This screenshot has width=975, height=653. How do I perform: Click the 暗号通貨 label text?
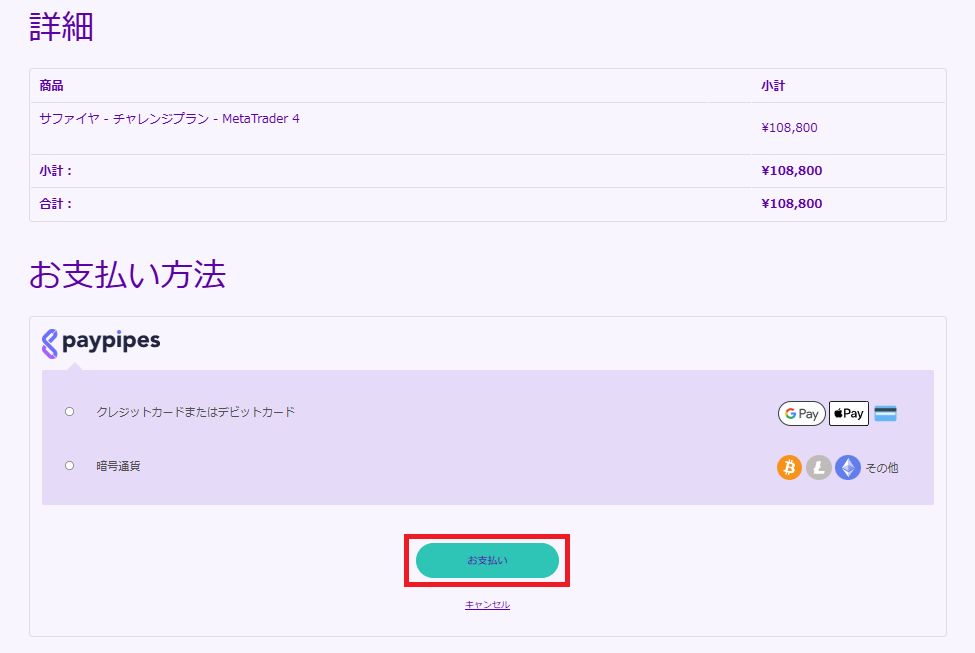pyautogui.click(x=118, y=466)
